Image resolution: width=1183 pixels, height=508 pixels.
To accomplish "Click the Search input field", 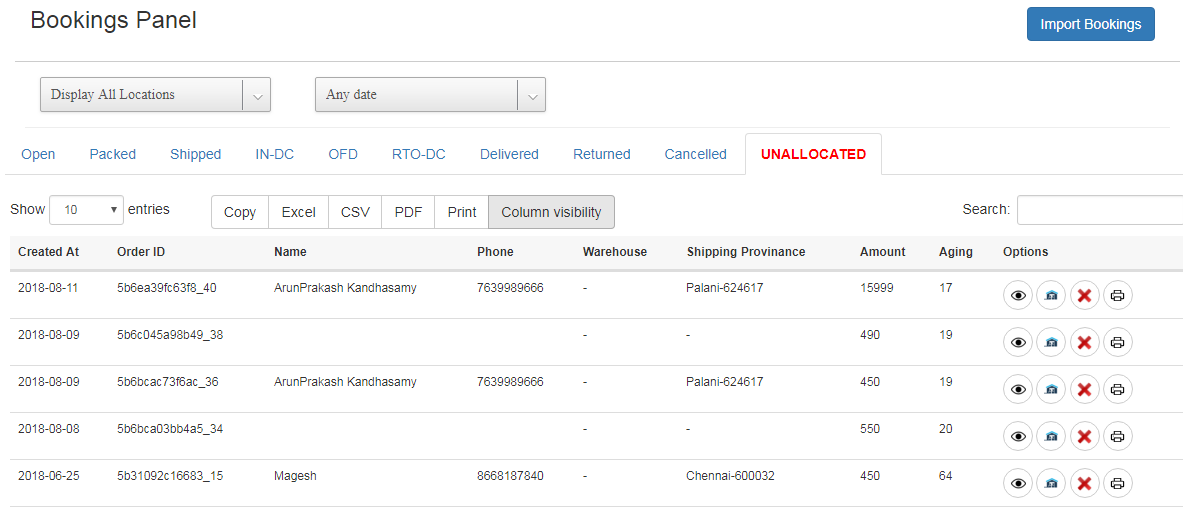I will pyautogui.click(x=1098, y=210).
